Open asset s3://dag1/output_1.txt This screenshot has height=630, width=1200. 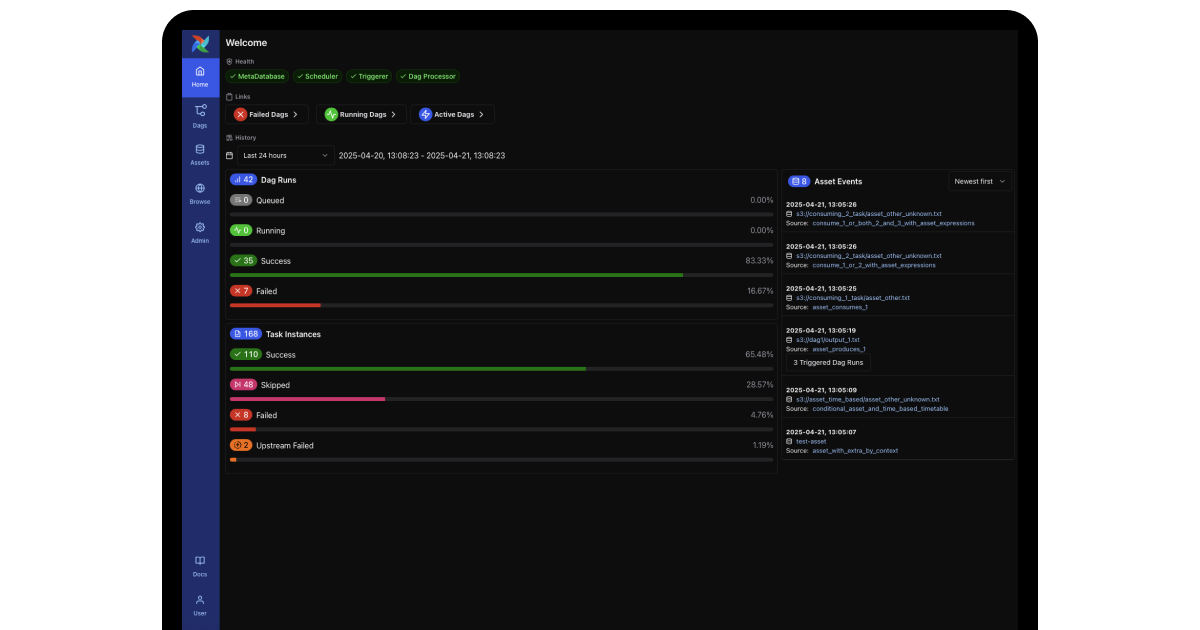tap(828, 340)
